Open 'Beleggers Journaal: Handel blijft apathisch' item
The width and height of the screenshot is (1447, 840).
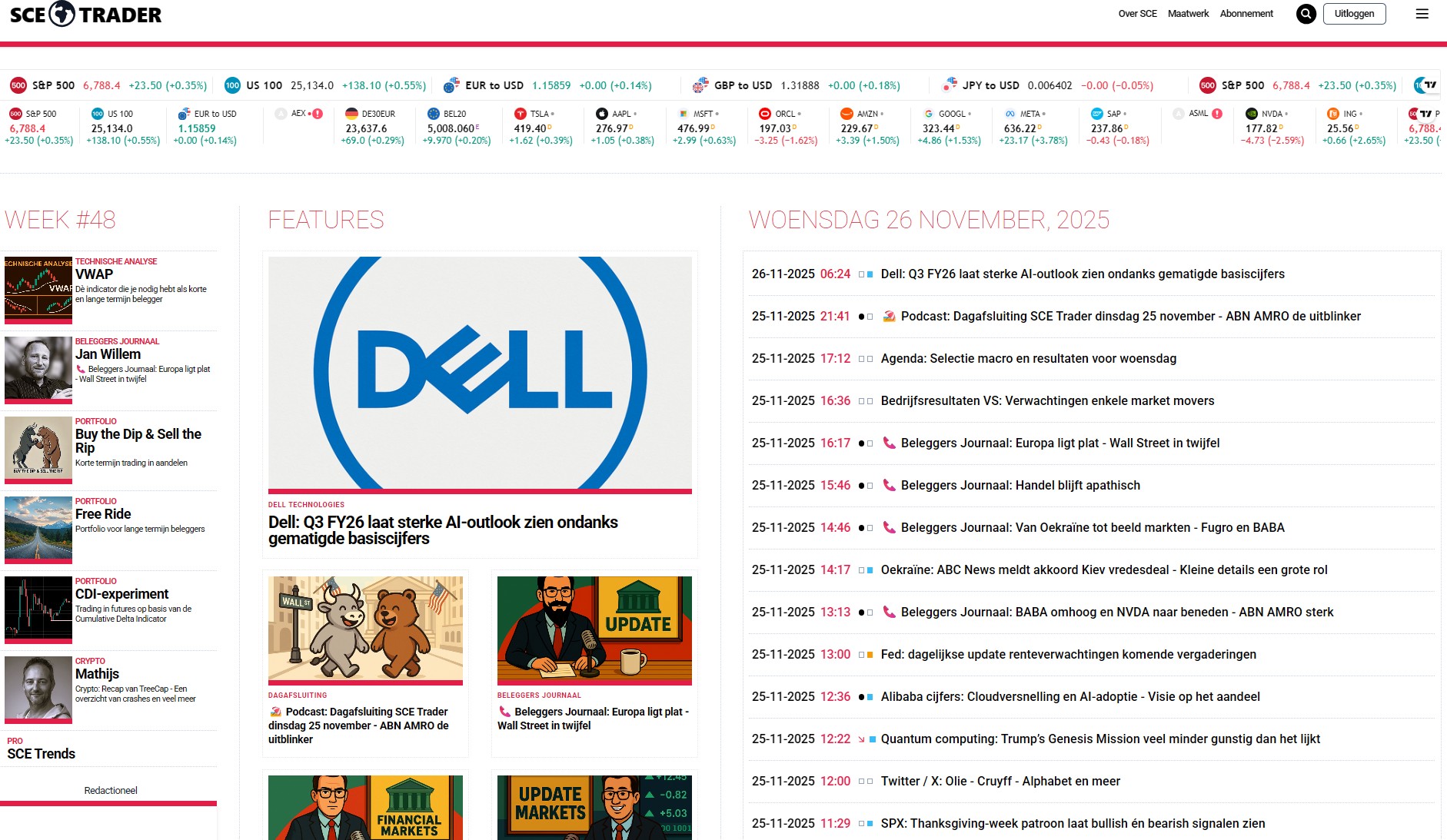pos(1020,485)
